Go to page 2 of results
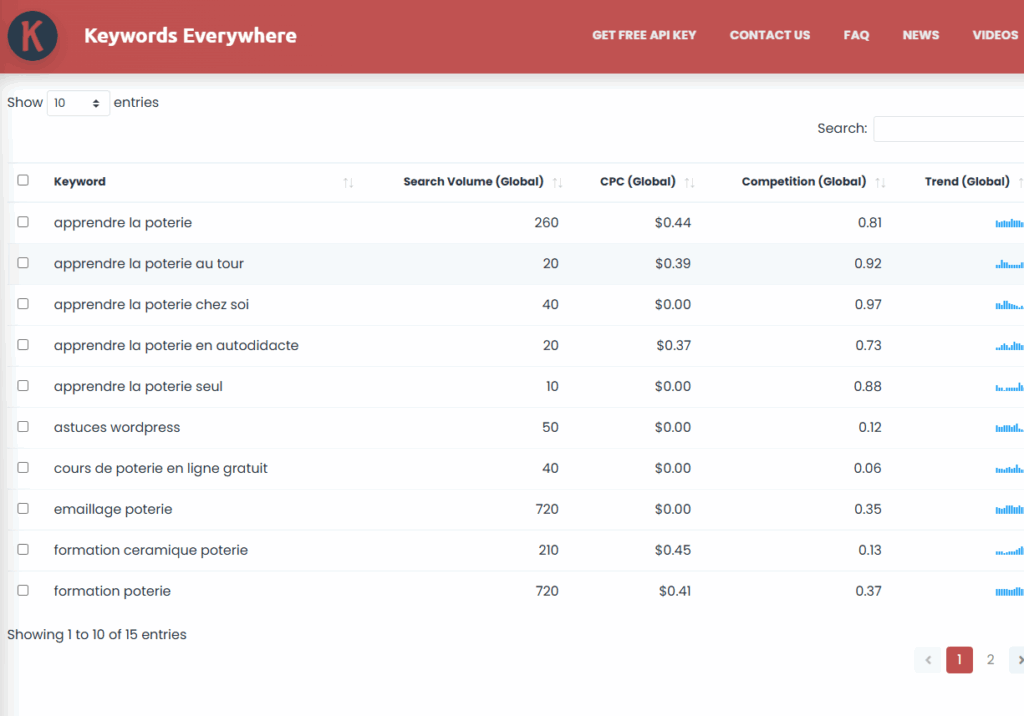Screen dimensions: 1024x716 tap(990, 660)
